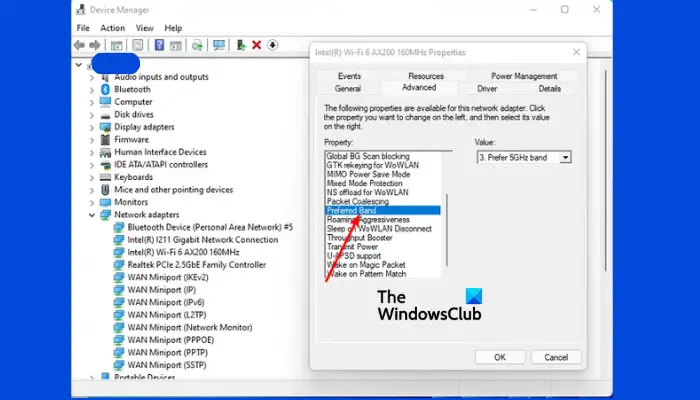This screenshot has width=700, height=400.
Task: Expand the Display adapters node
Action: point(92,127)
